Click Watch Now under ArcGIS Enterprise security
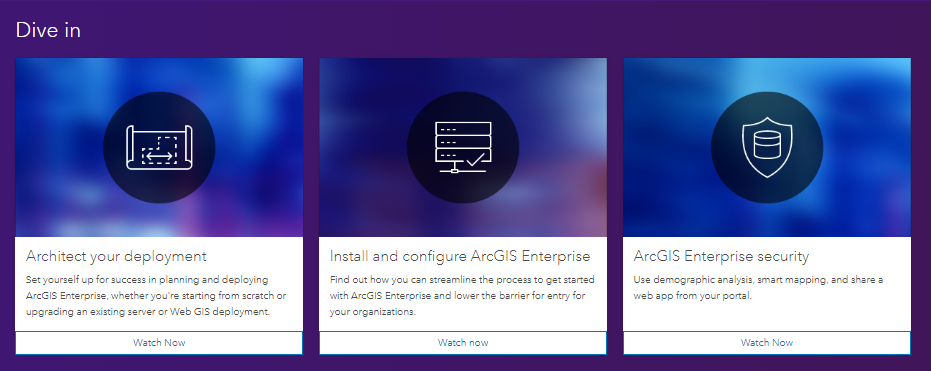 [767, 343]
